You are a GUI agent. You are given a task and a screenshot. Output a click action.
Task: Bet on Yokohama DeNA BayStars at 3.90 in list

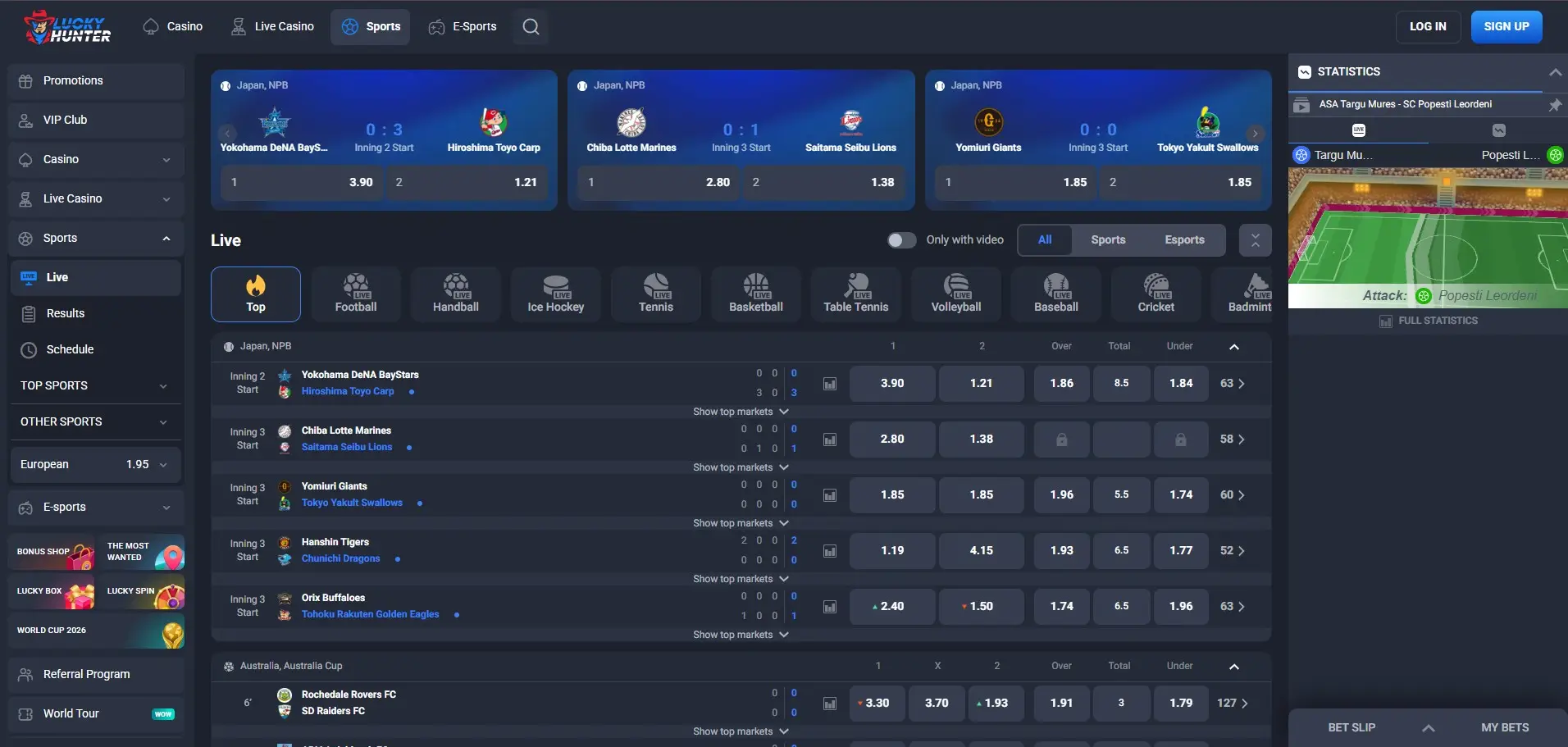[x=892, y=384]
